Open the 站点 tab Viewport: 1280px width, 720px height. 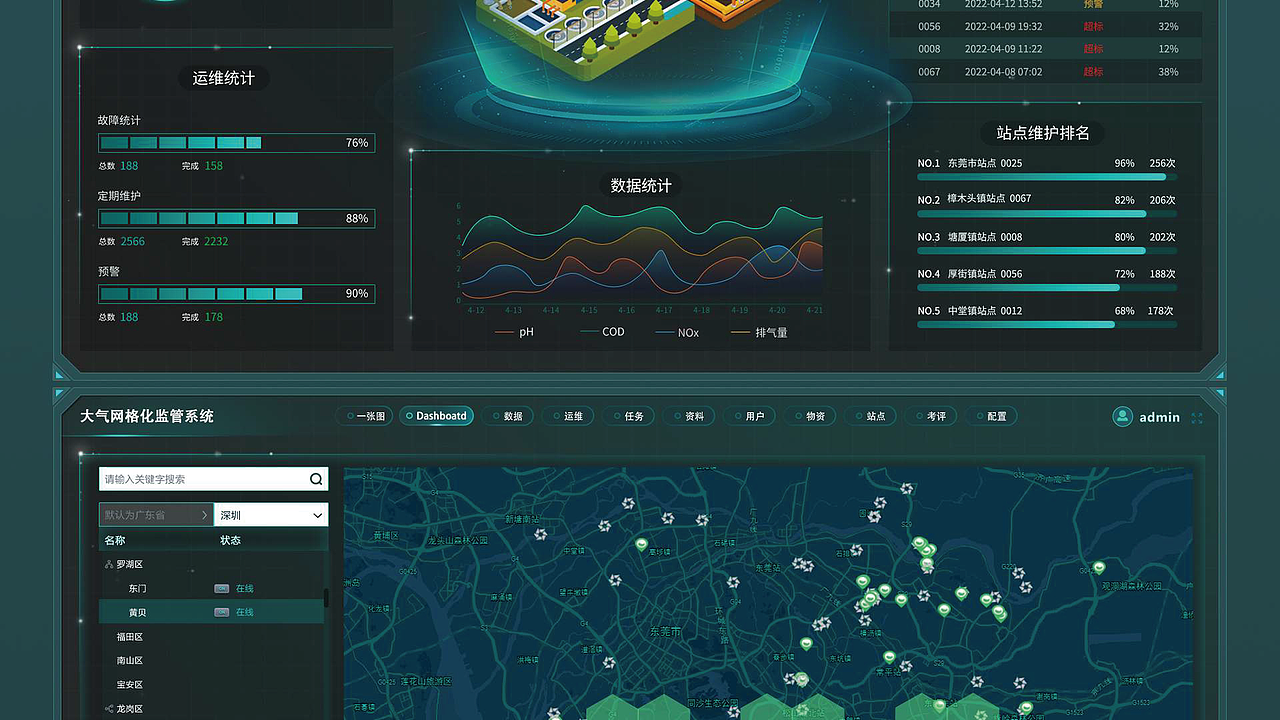coord(870,416)
